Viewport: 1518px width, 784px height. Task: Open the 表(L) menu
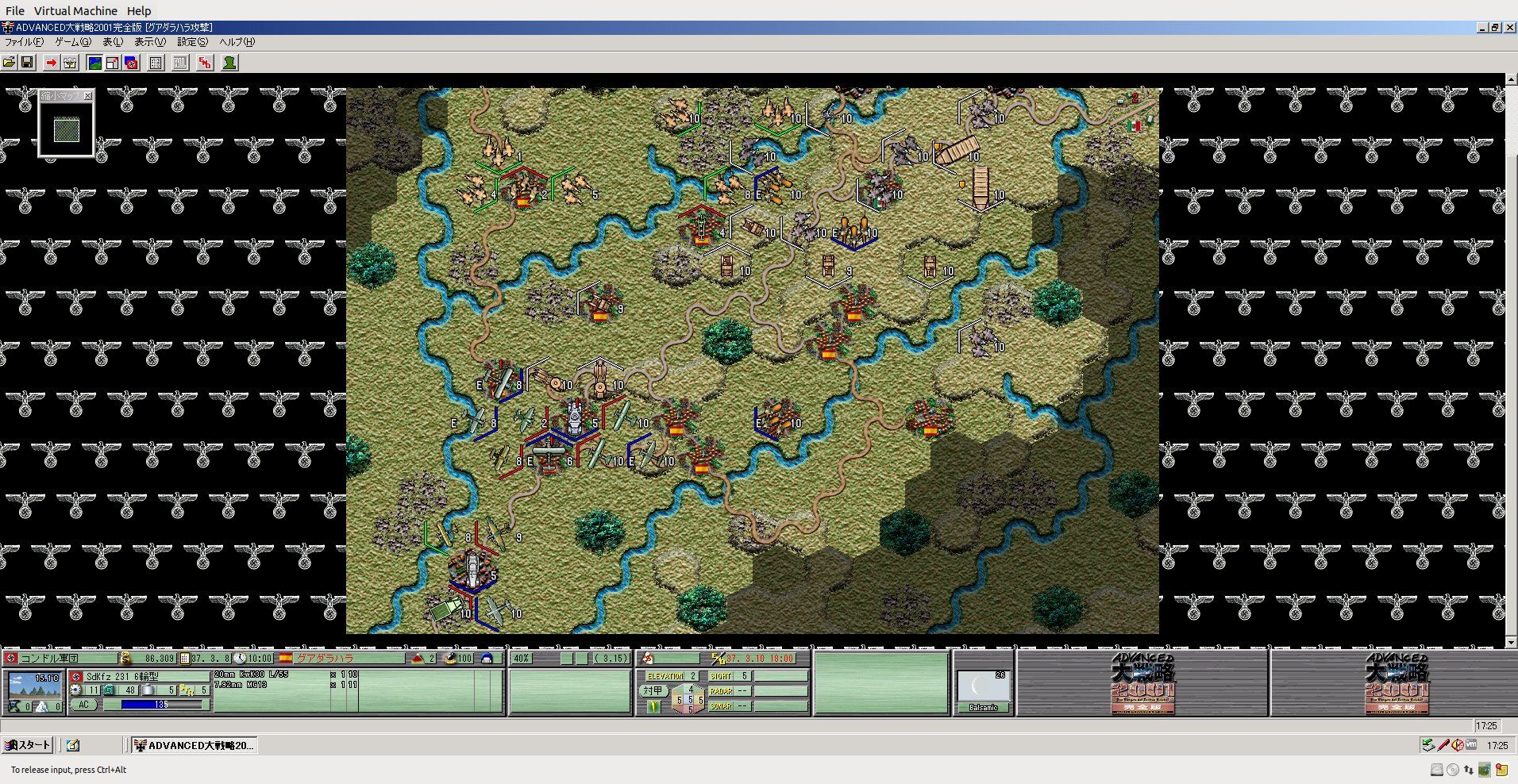click(113, 42)
